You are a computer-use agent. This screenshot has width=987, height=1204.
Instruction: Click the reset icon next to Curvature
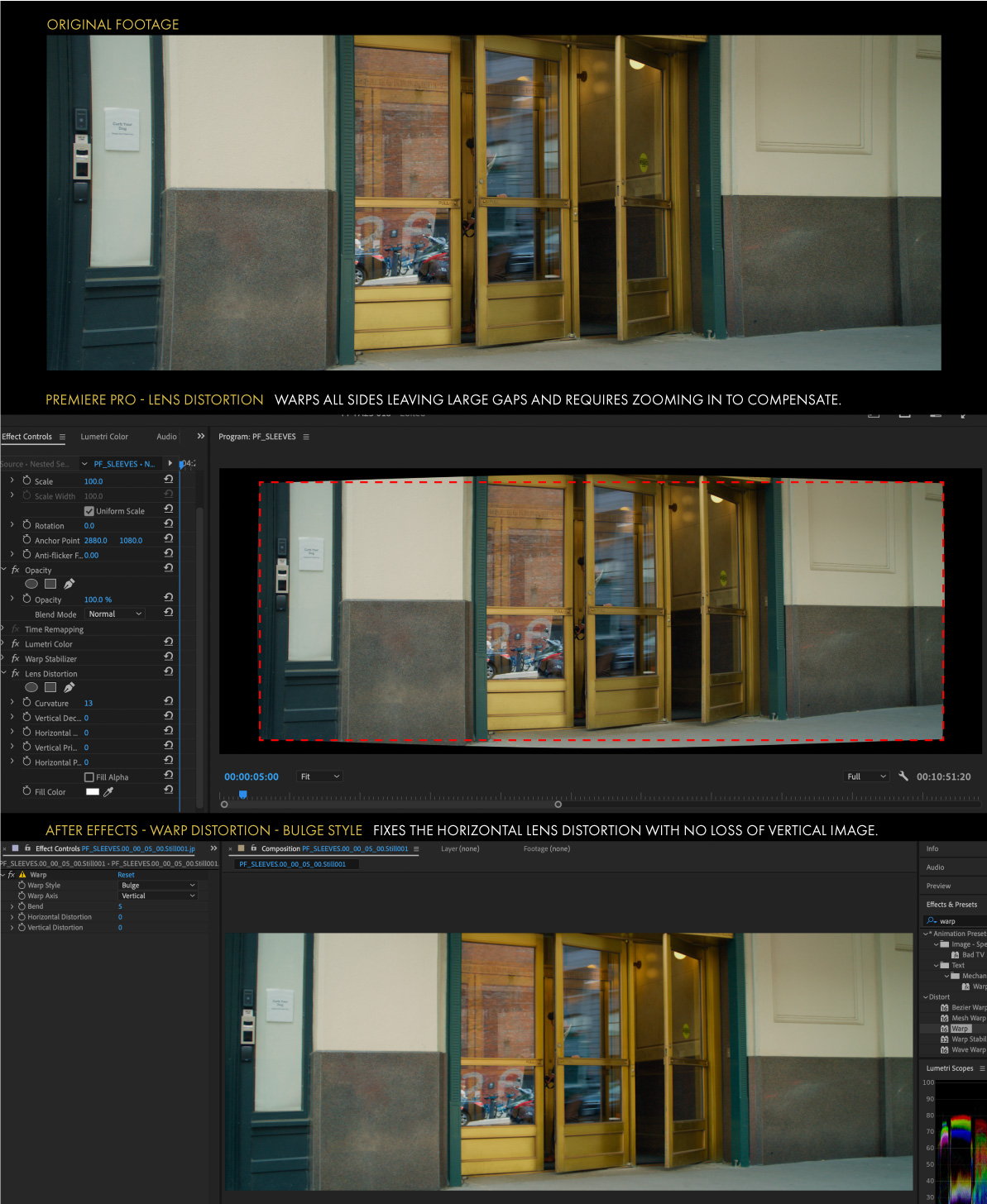click(169, 700)
